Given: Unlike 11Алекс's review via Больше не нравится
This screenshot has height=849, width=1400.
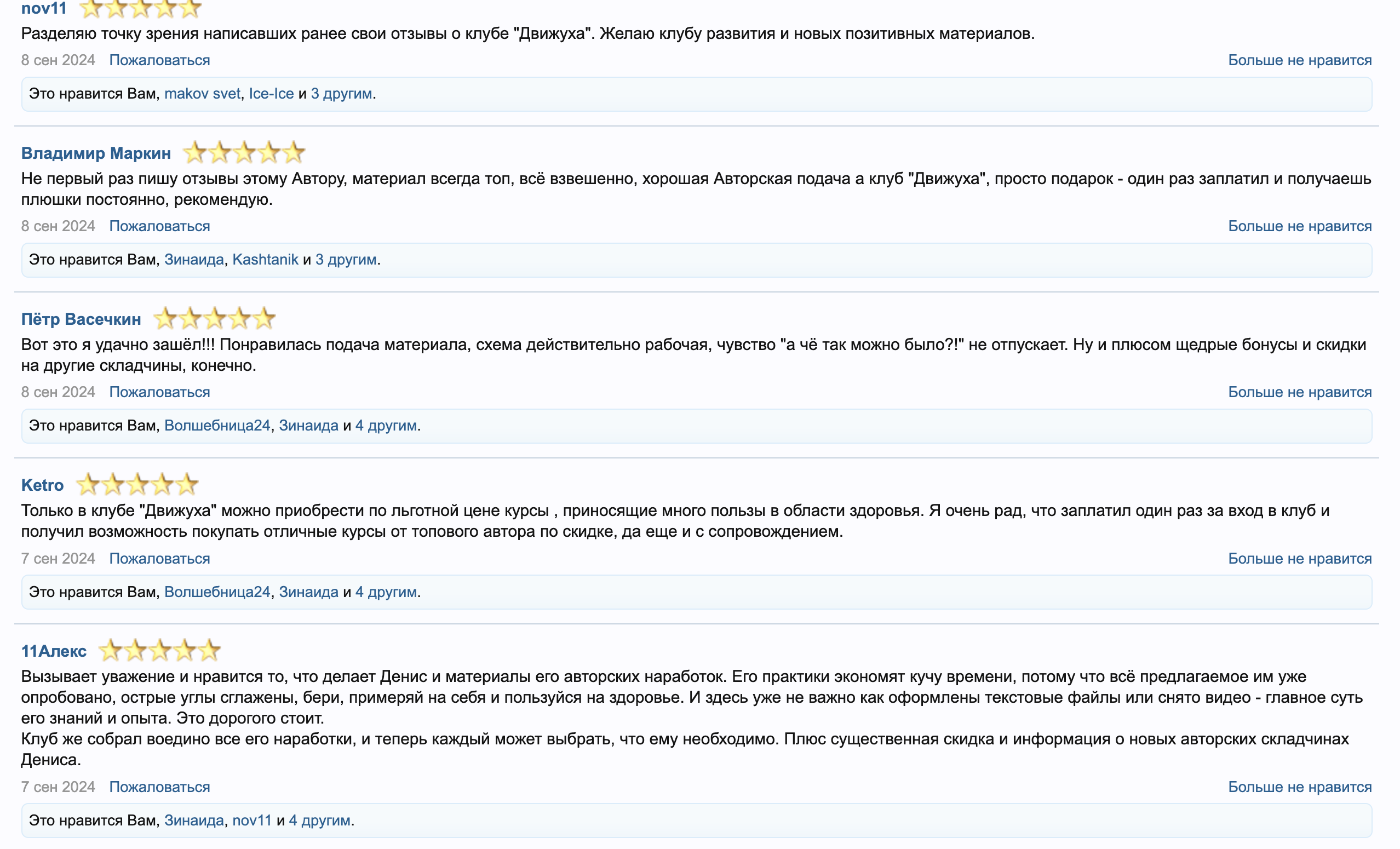Looking at the screenshot, I should 1299,787.
